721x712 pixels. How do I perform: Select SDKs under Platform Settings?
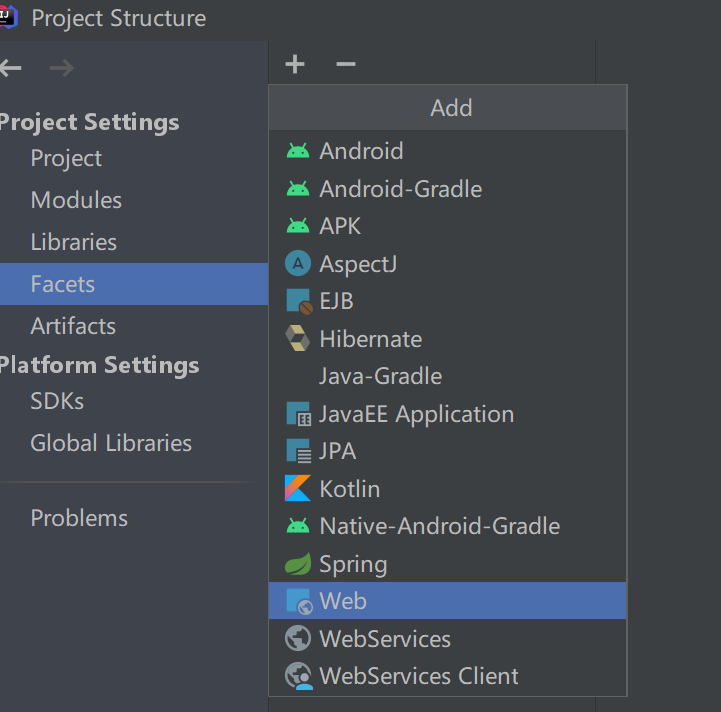57,401
